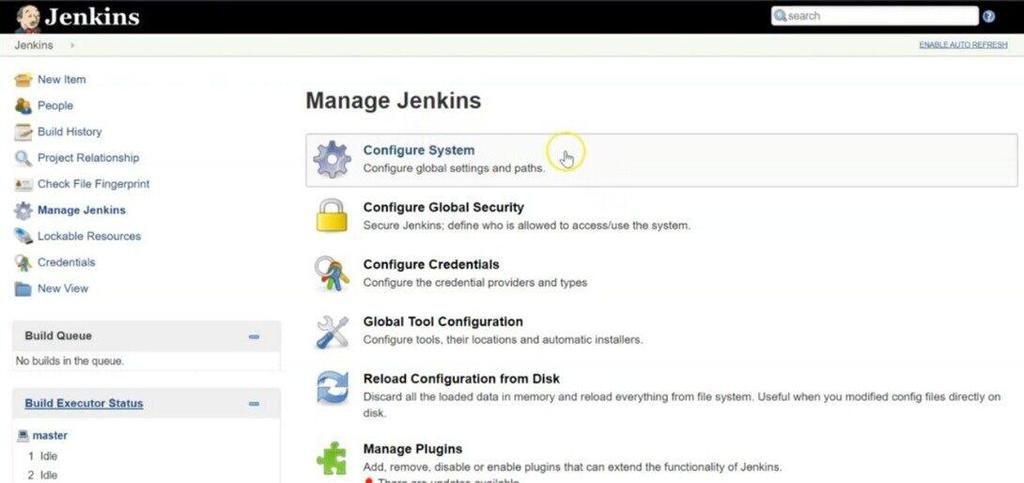The height and width of the screenshot is (483, 1024).
Task: Open Check File Fingerprint in the sidebar
Action: click(x=93, y=184)
